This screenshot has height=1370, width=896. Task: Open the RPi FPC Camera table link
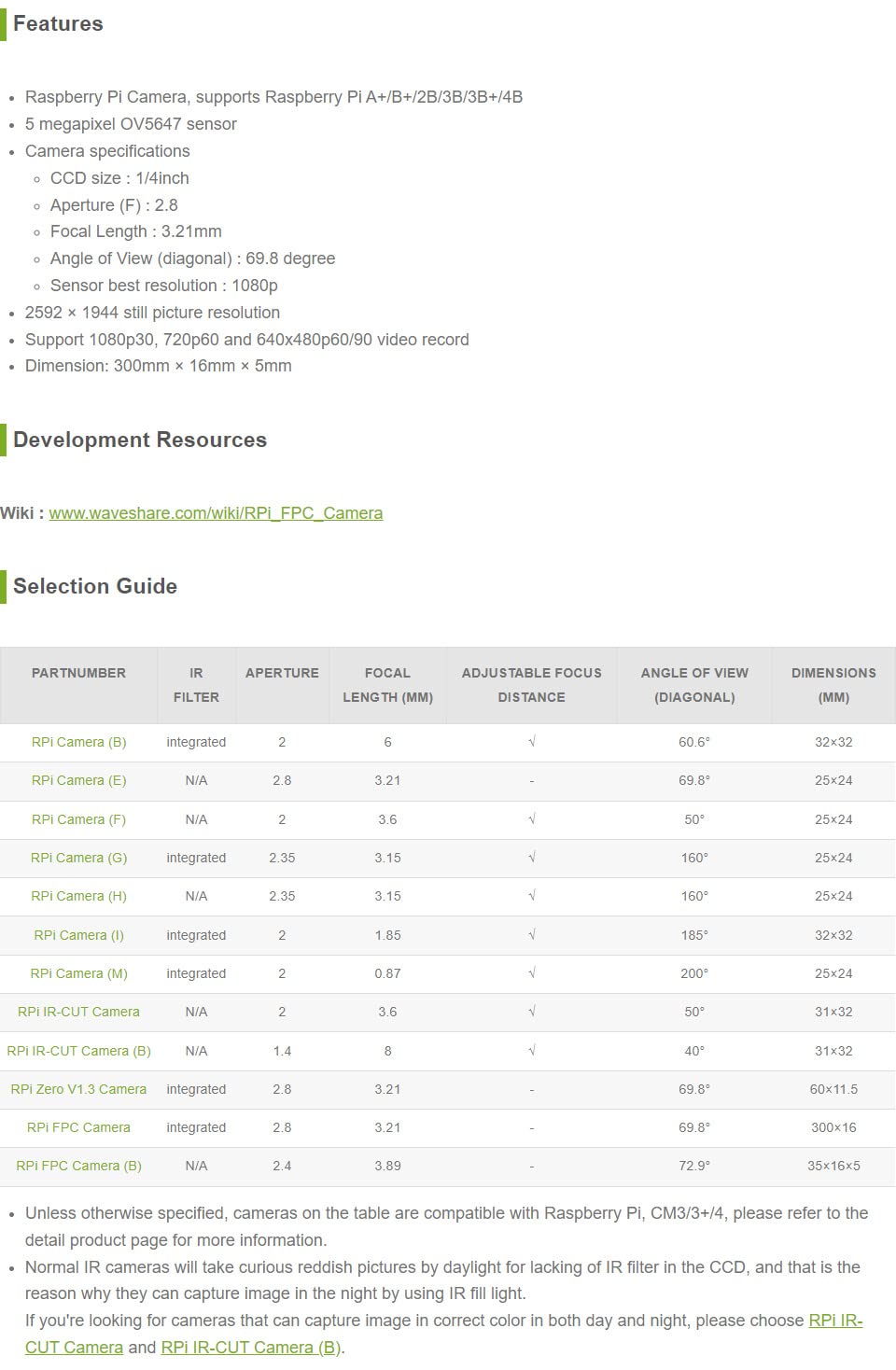coord(78,1127)
